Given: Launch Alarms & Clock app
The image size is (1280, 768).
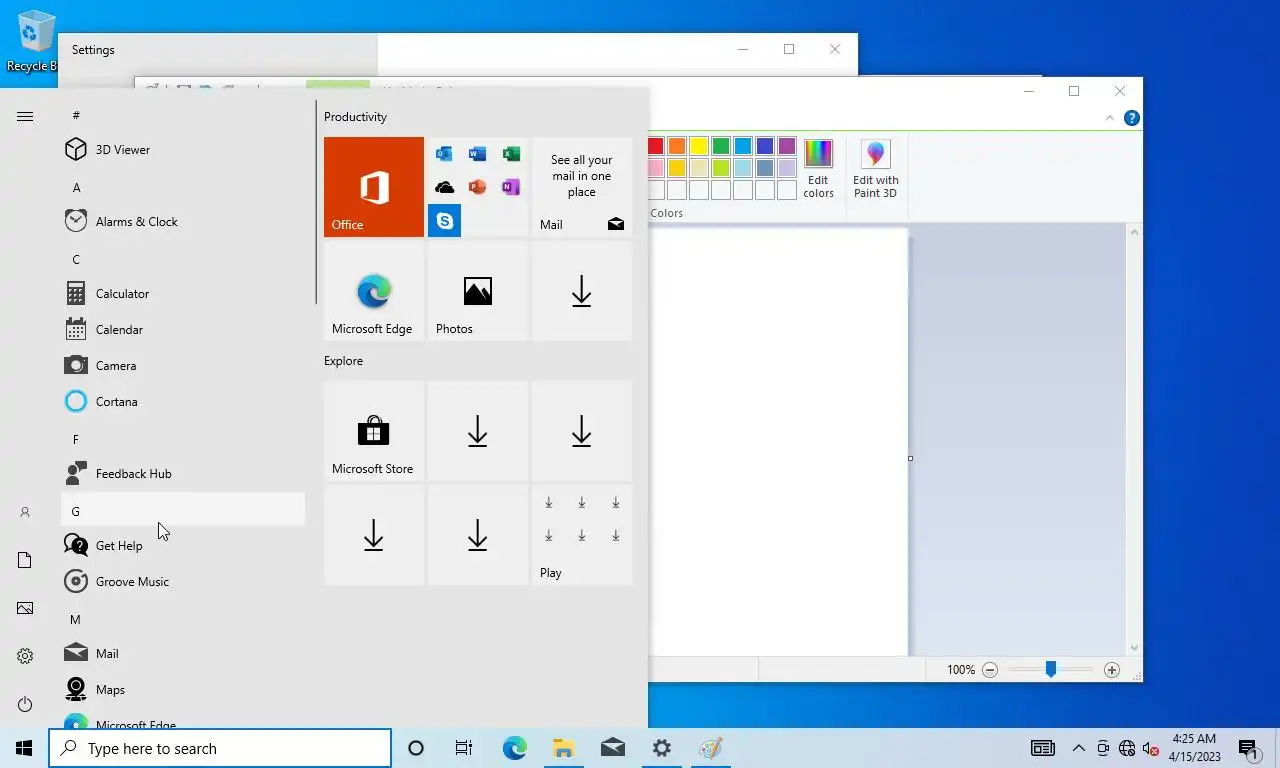Looking at the screenshot, I should tap(183, 222).
